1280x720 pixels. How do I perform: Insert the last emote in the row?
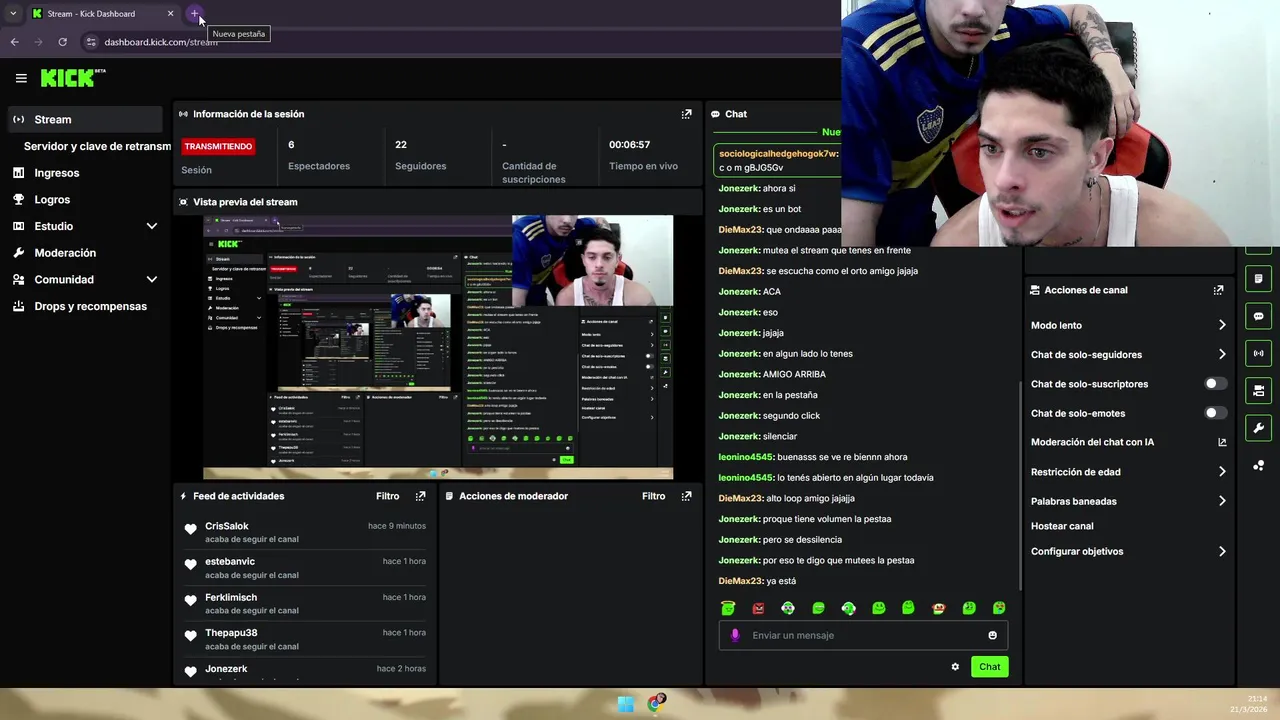pos(998,608)
